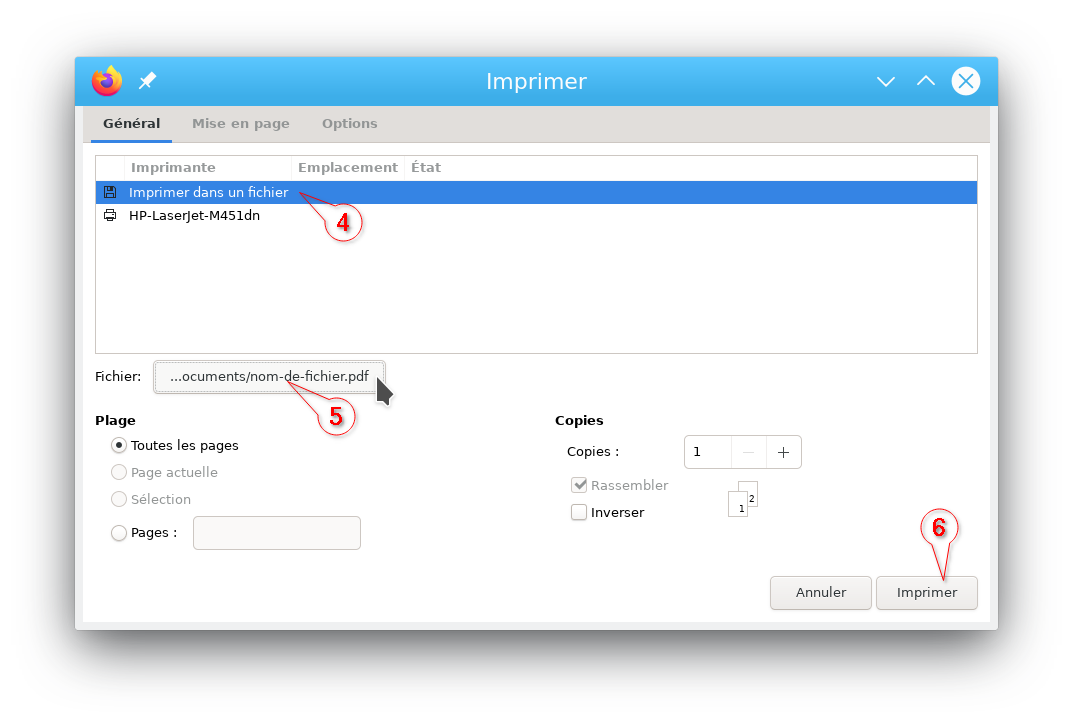
Task: Minimize the Imprimer dialog with down chevron
Action: 885,81
